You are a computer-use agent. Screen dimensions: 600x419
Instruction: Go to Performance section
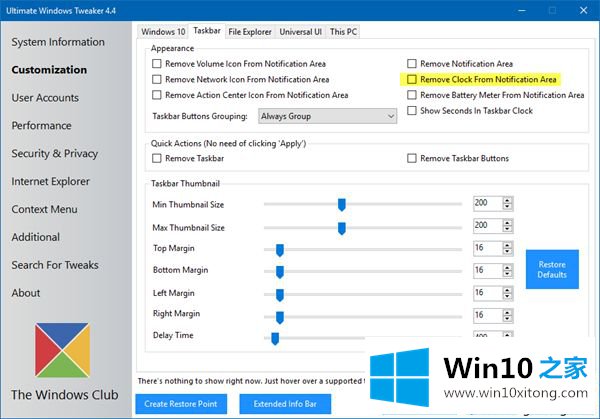pyautogui.click(x=41, y=126)
